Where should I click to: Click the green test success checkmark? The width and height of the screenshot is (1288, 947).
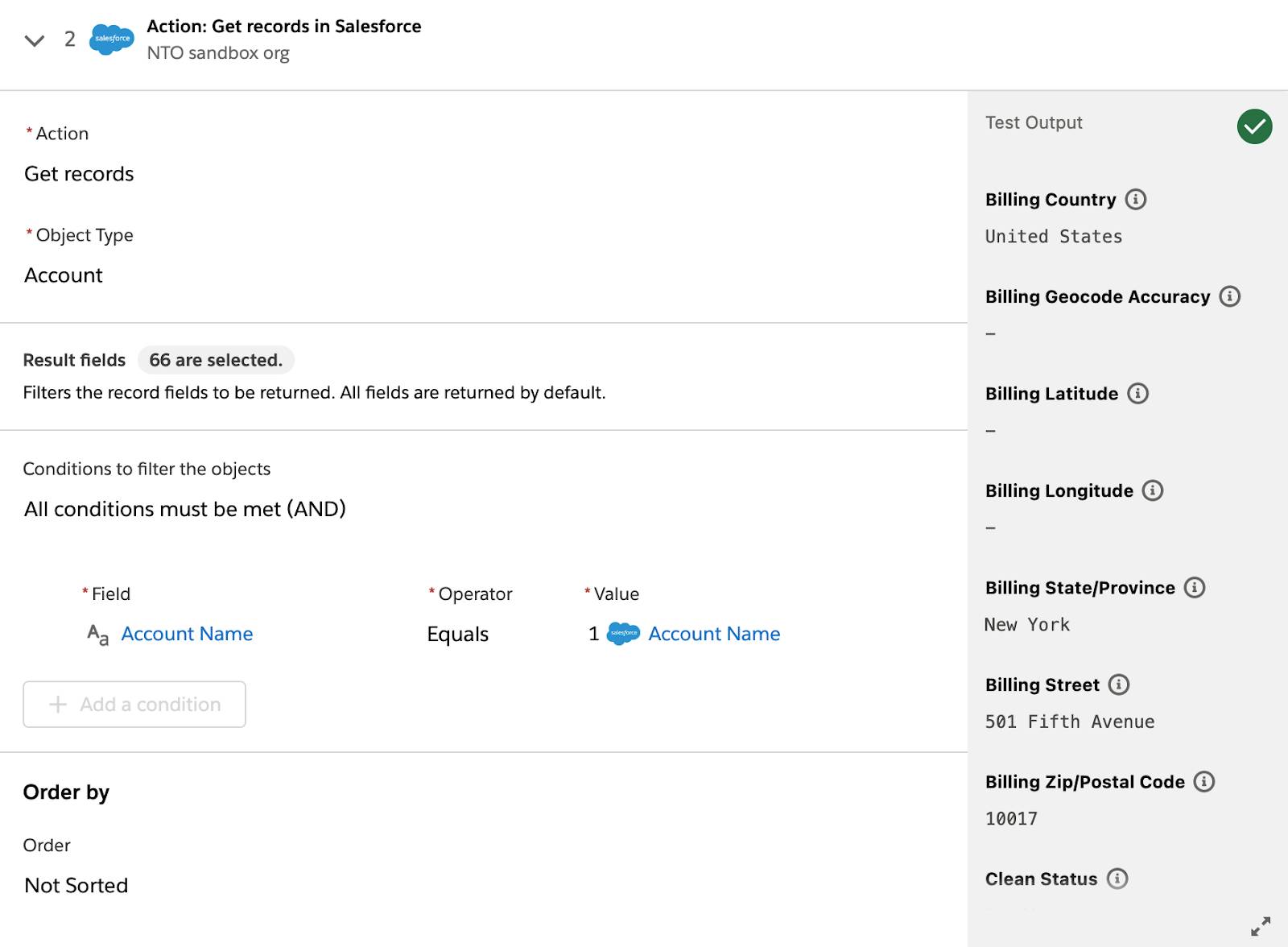[1254, 126]
